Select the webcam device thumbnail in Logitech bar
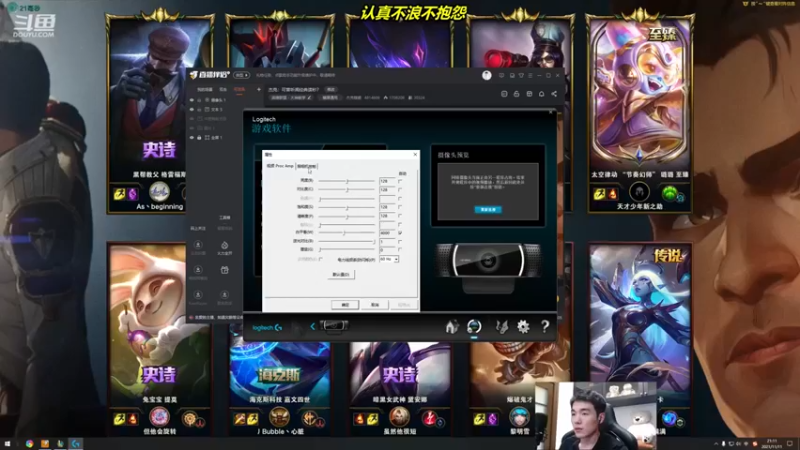Screen dimensions: 800x450 point(334,326)
